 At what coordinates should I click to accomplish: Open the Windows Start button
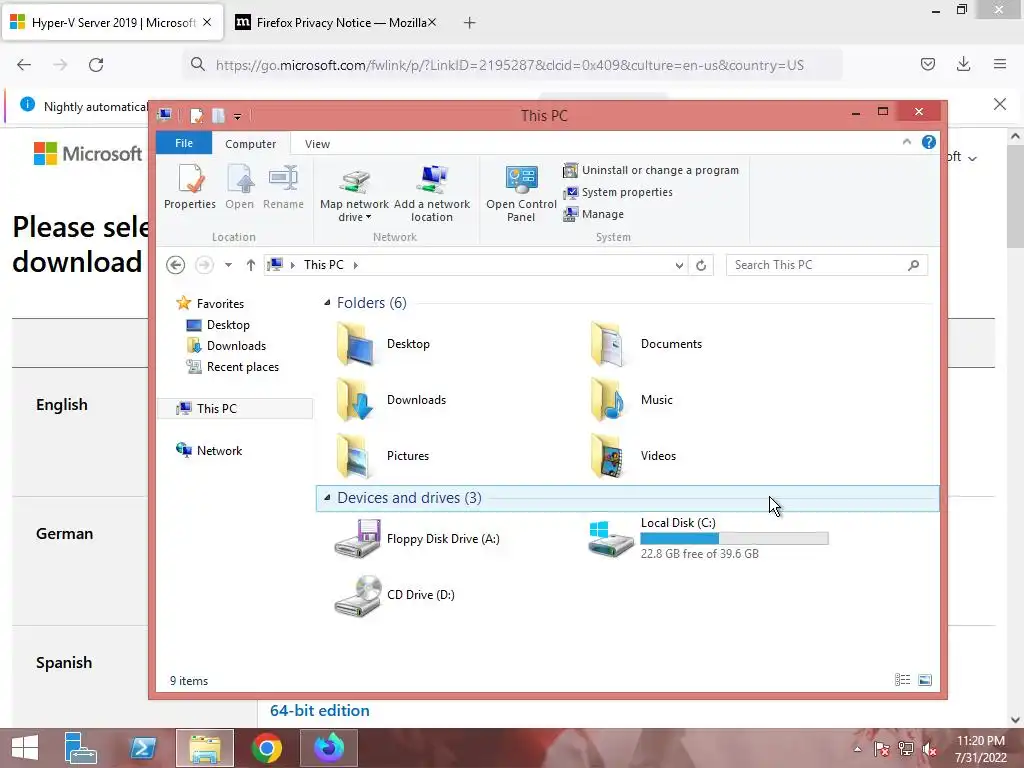coord(25,748)
